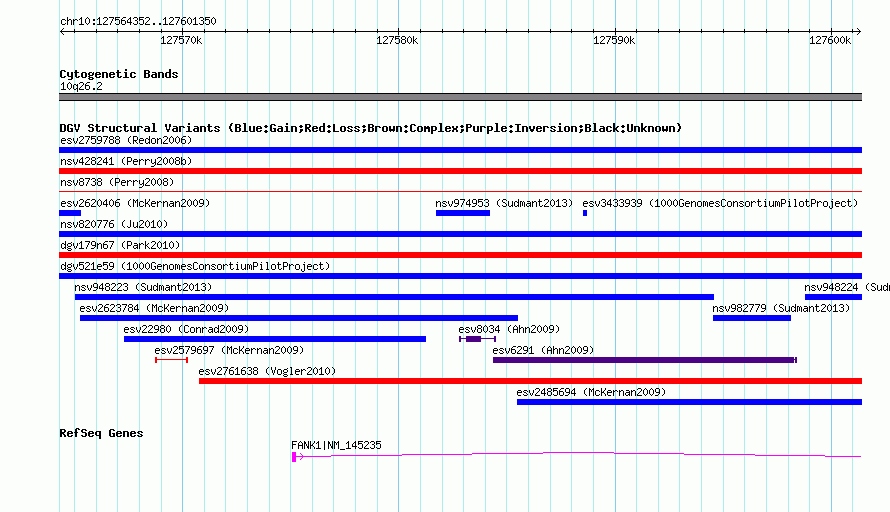Click the dgv179n67 (Park2010) label

click(120, 245)
